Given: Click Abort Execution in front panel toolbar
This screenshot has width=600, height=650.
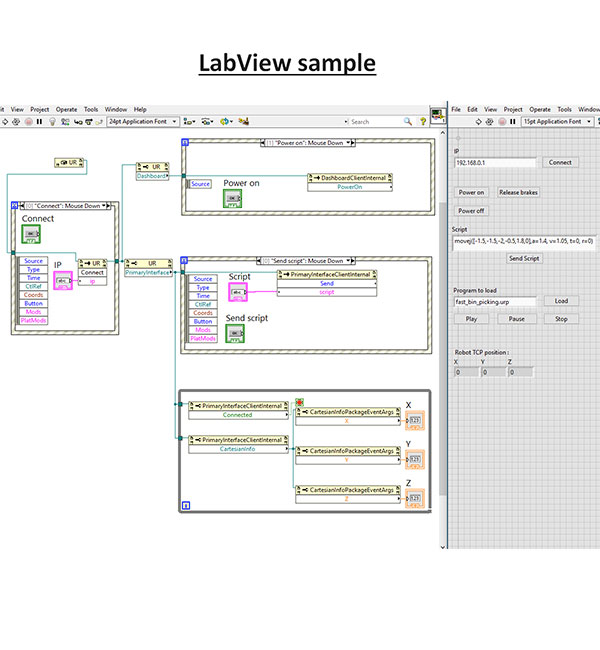Looking at the screenshot, I should point(502,121).
